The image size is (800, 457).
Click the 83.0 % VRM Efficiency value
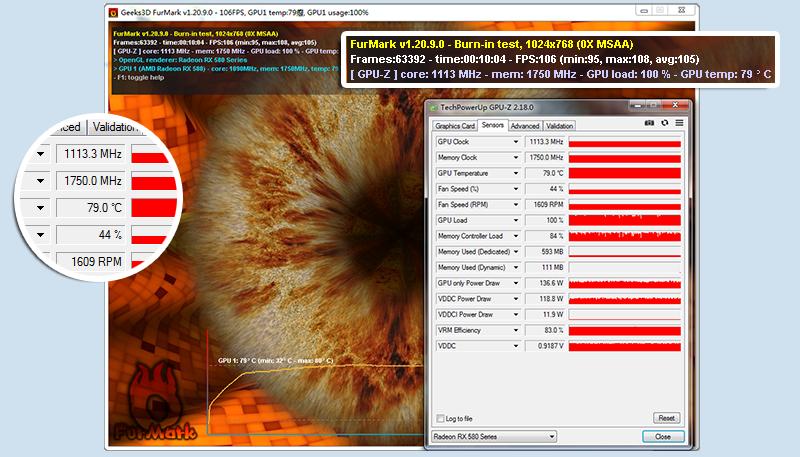coord(545,331)
